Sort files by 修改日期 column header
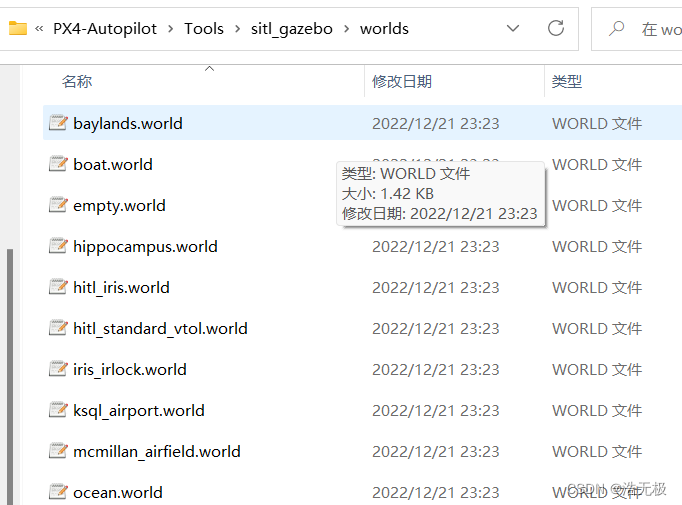Screen dimensions: 682x505 [402, 81]
